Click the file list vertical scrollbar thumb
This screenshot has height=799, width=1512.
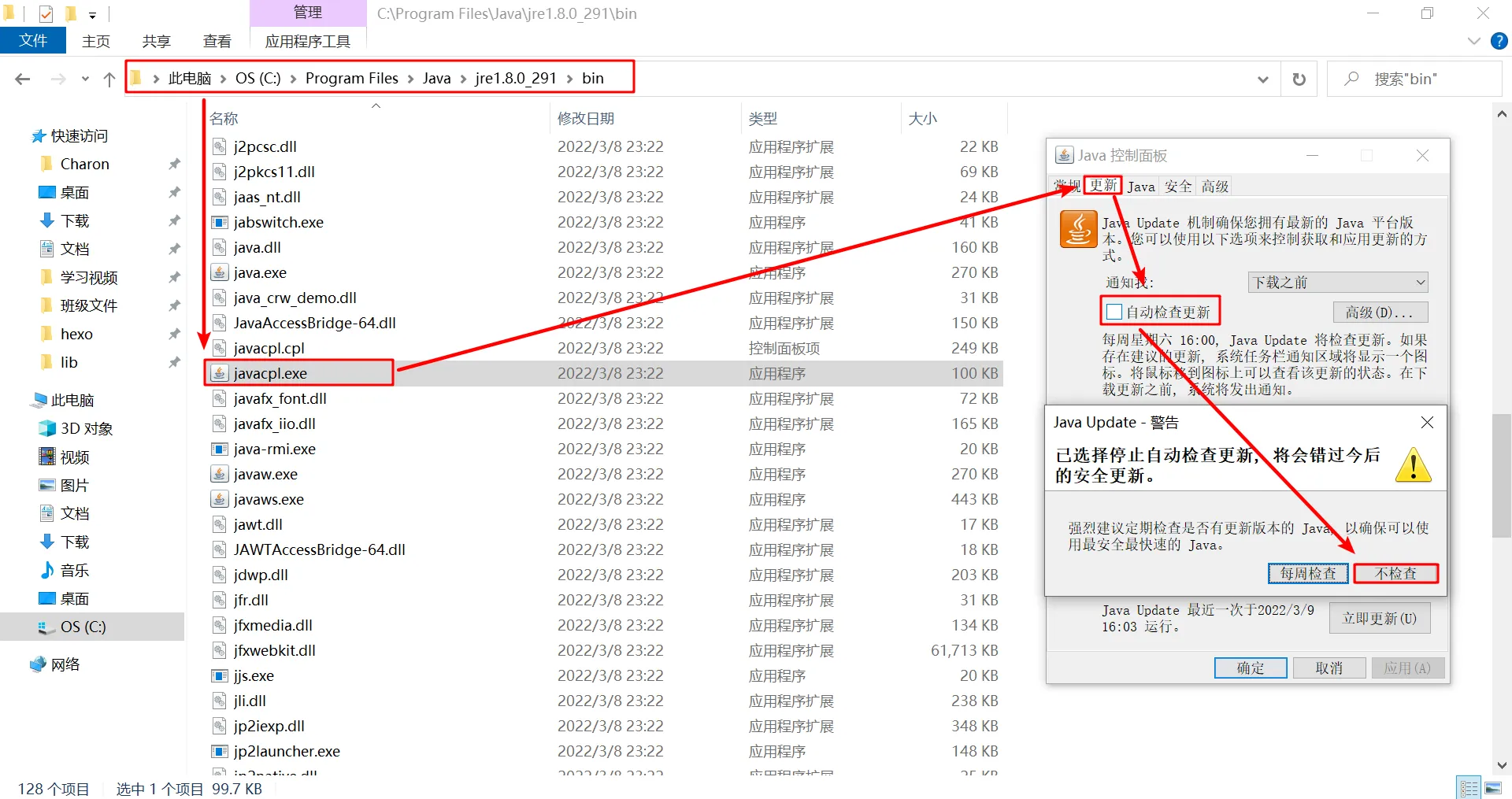pyautogui.click(x=1502, y=475)
